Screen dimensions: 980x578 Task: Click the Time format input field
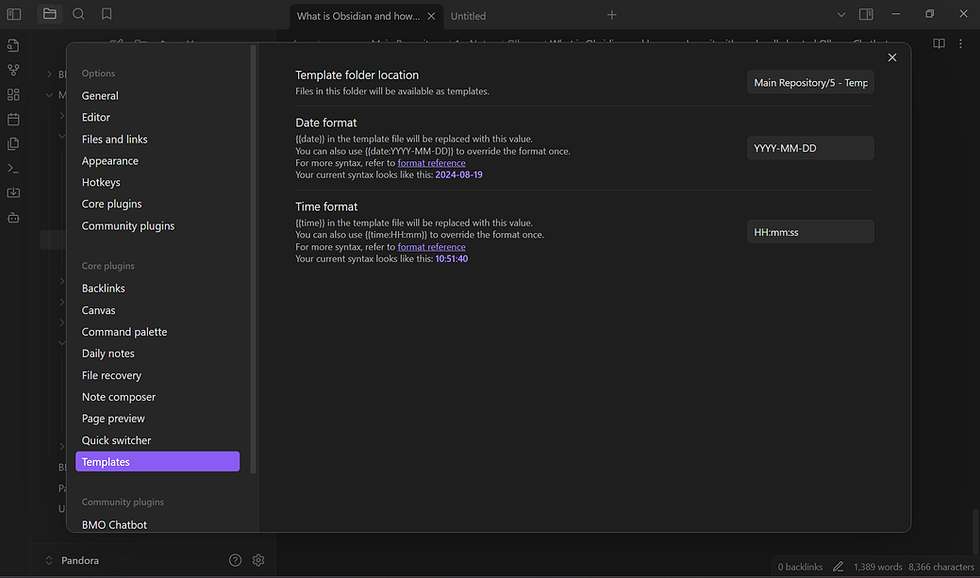(x=811, y=232)
